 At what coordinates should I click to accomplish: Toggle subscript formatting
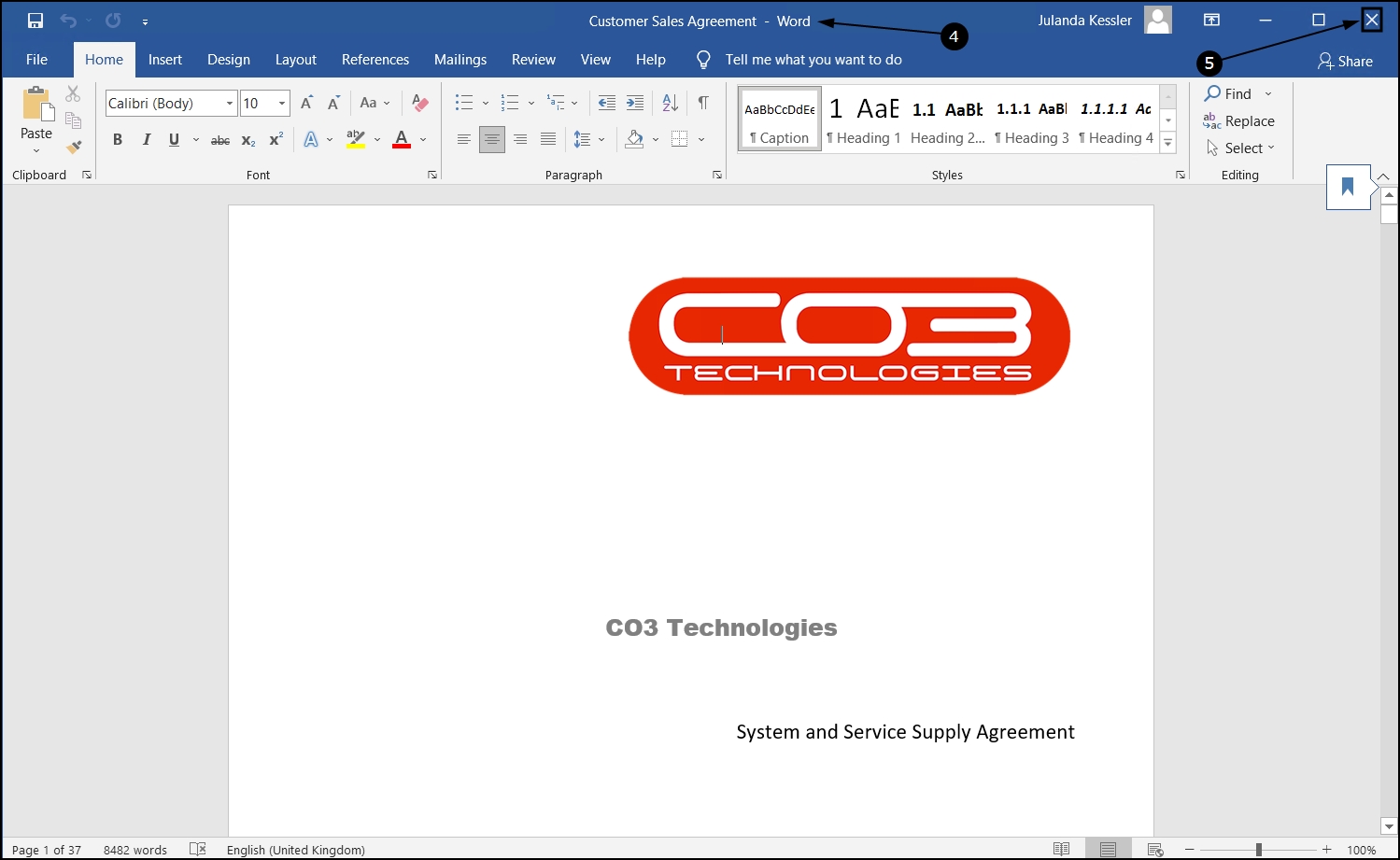point(248,140)
